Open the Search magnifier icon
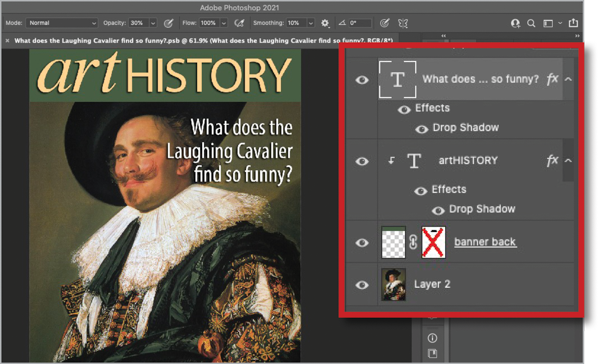This screenshot has width=599, height=364. coord(531,23)
